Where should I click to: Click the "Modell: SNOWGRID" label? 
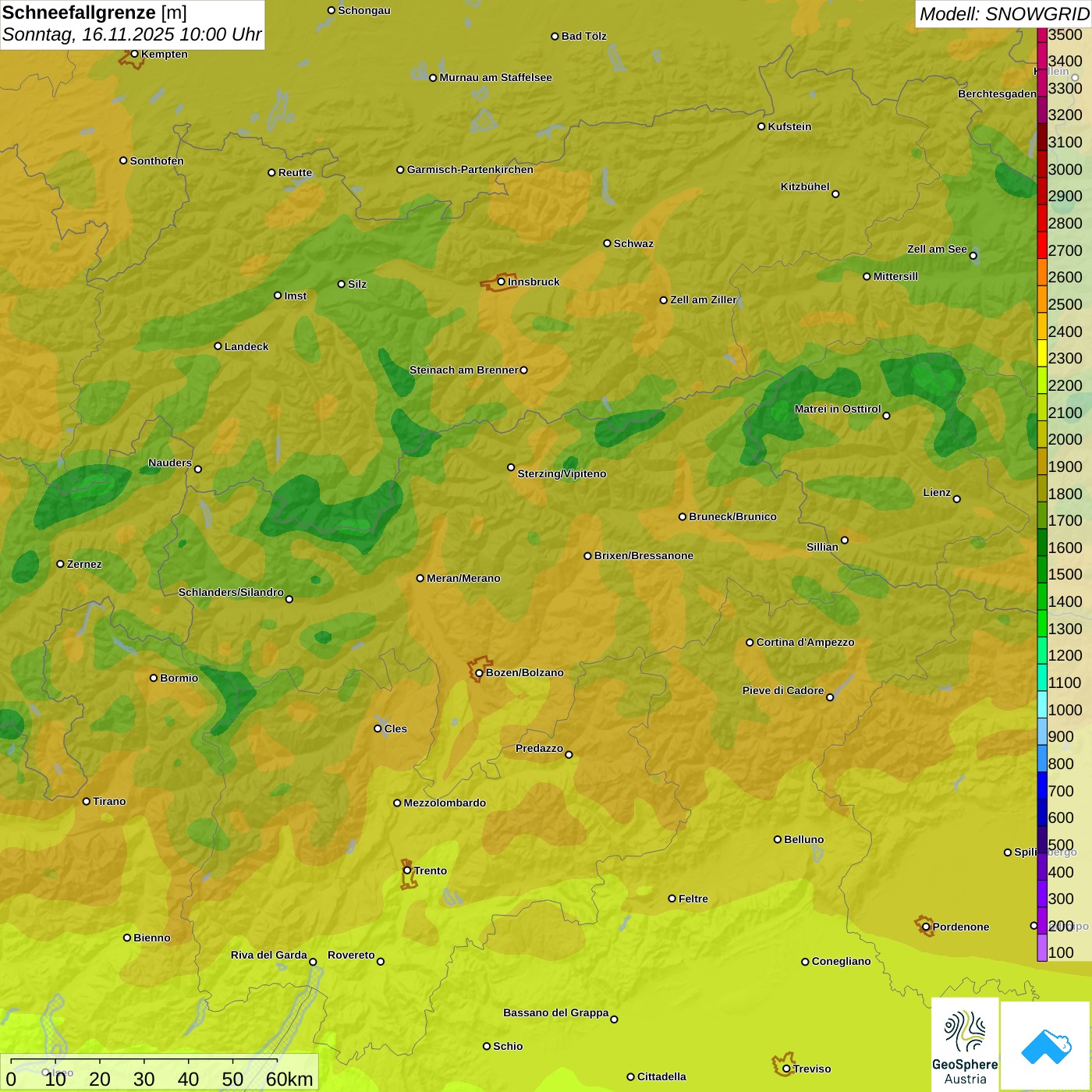[1005, 14]
